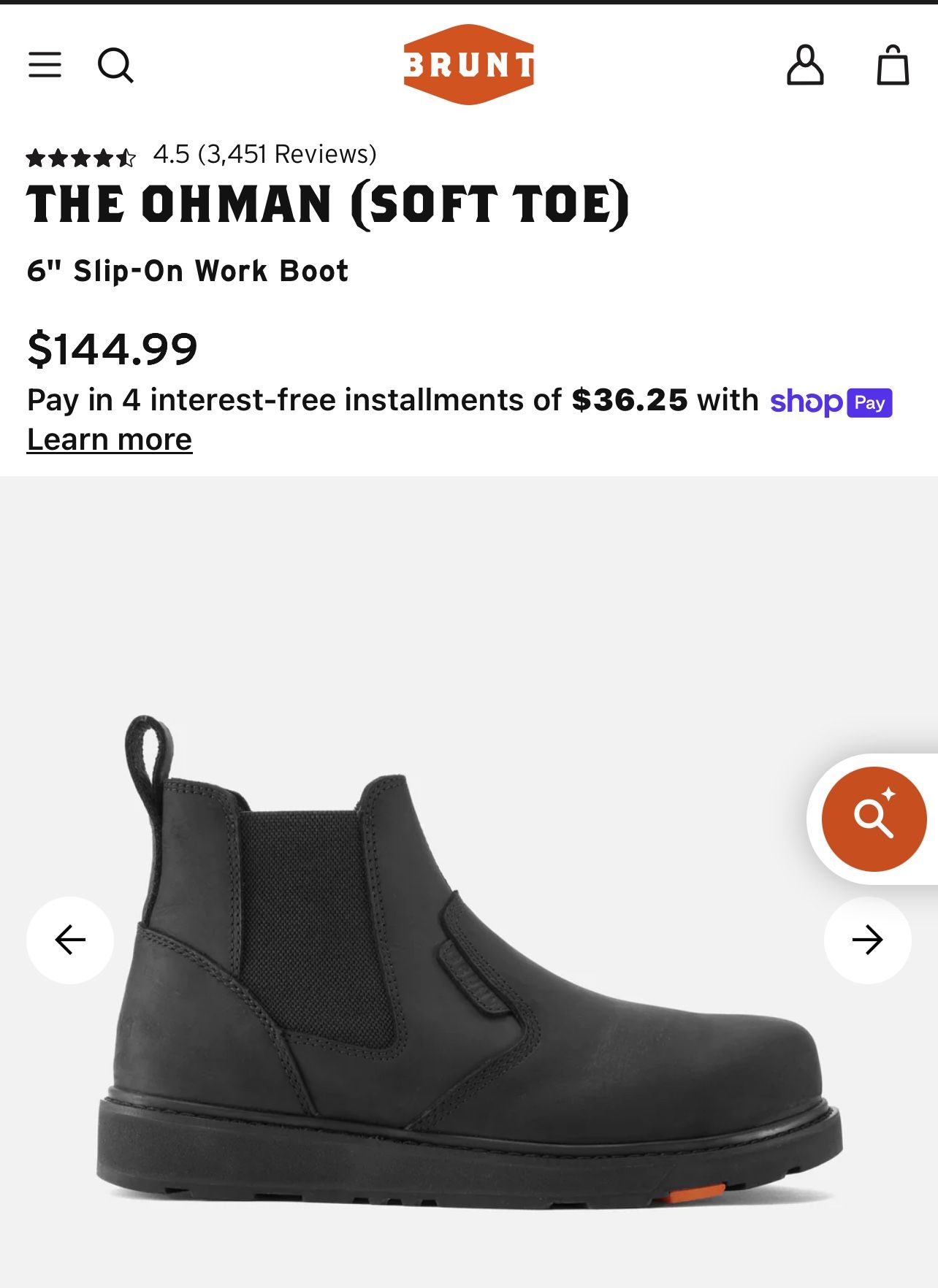Open site search with the magnifier icon
The image size is (938, 1288).
(115, 66)
